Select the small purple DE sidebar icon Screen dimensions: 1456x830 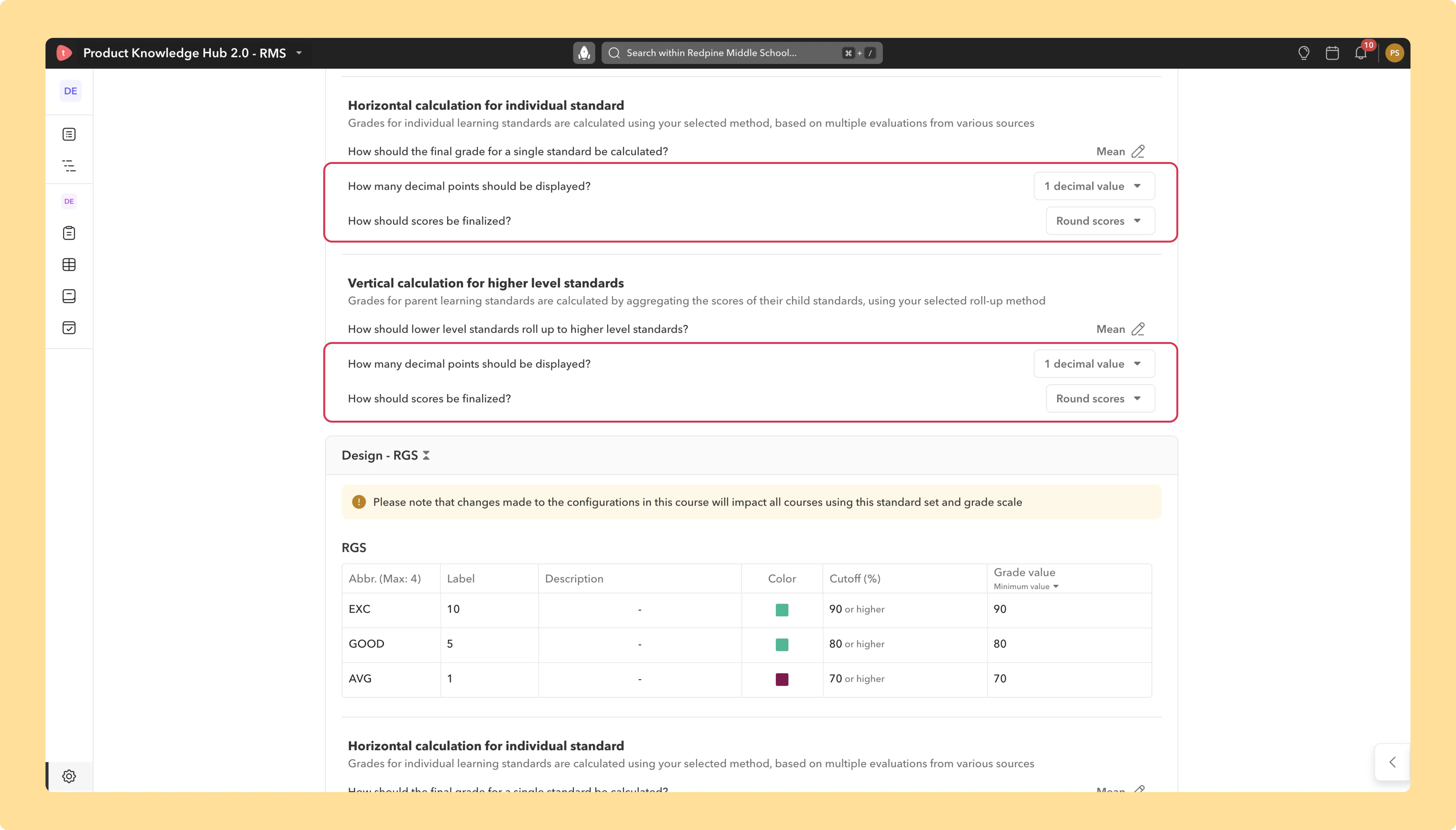(x=69, y=201)
